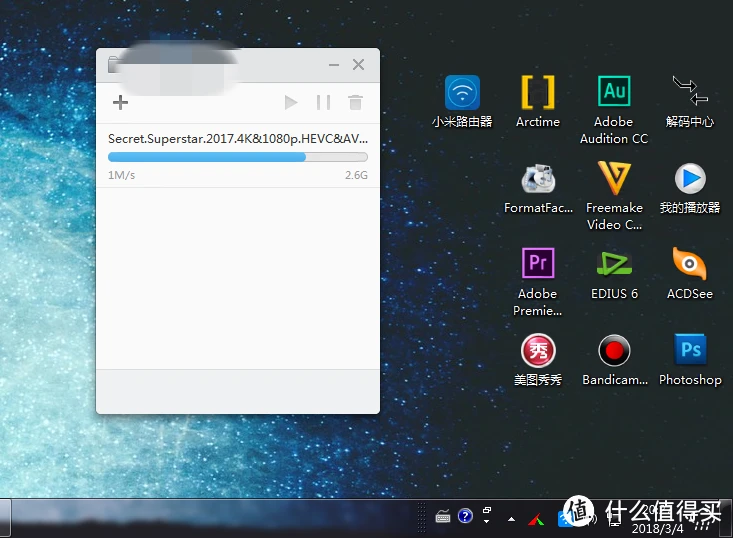This screenshot has height=538, width=733.
Task: Open the language bar options arrow
Action: click(487, 522)
